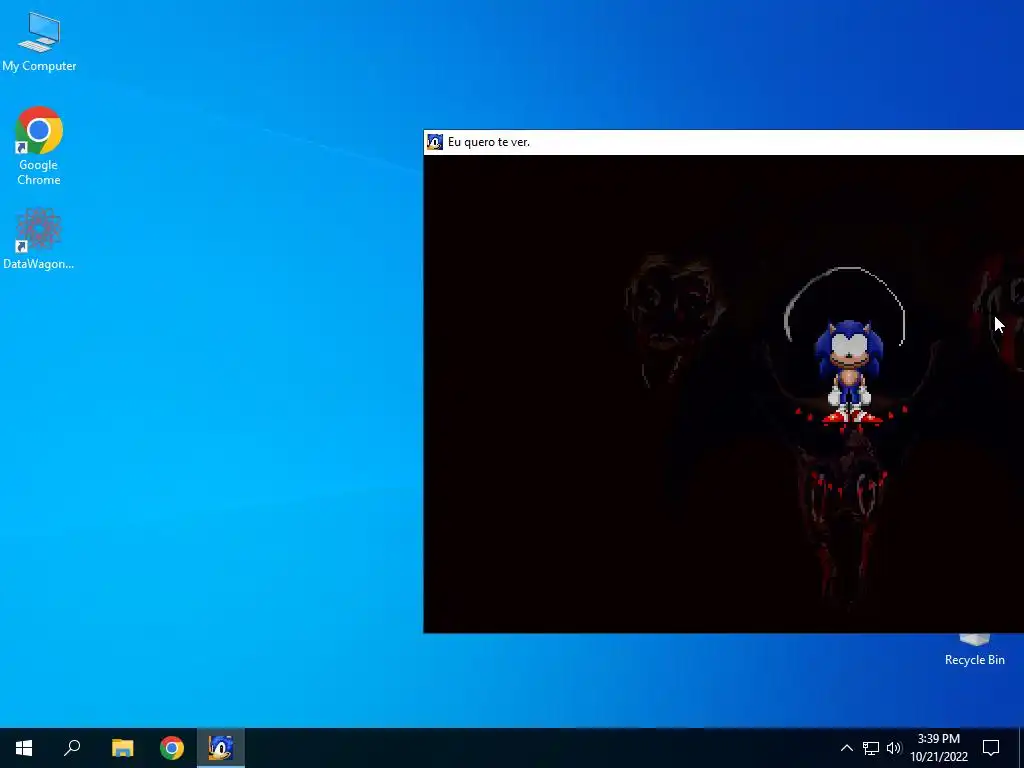Select the DataWagon desktop shortcut
This screenshot has width=1024, height=768.
pyautogui.click(x=39, y=238)
